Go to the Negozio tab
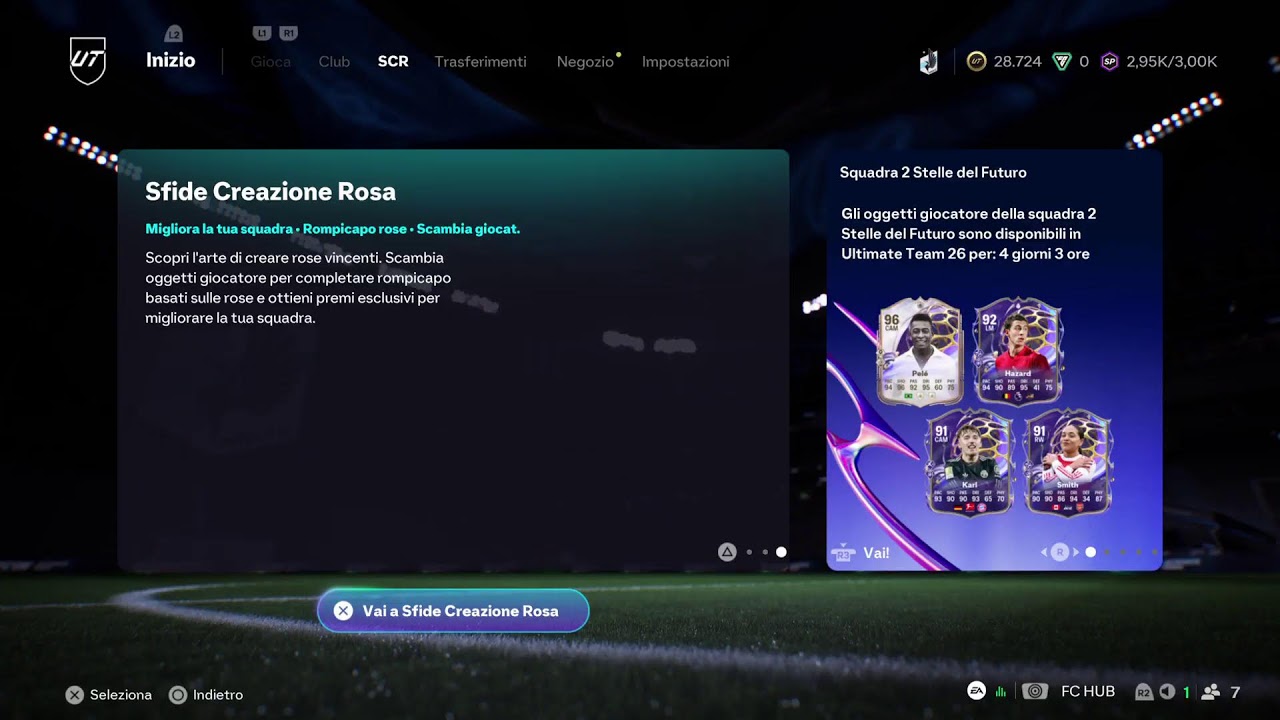Screen dimensions: 1280x720 pos(585,61)
